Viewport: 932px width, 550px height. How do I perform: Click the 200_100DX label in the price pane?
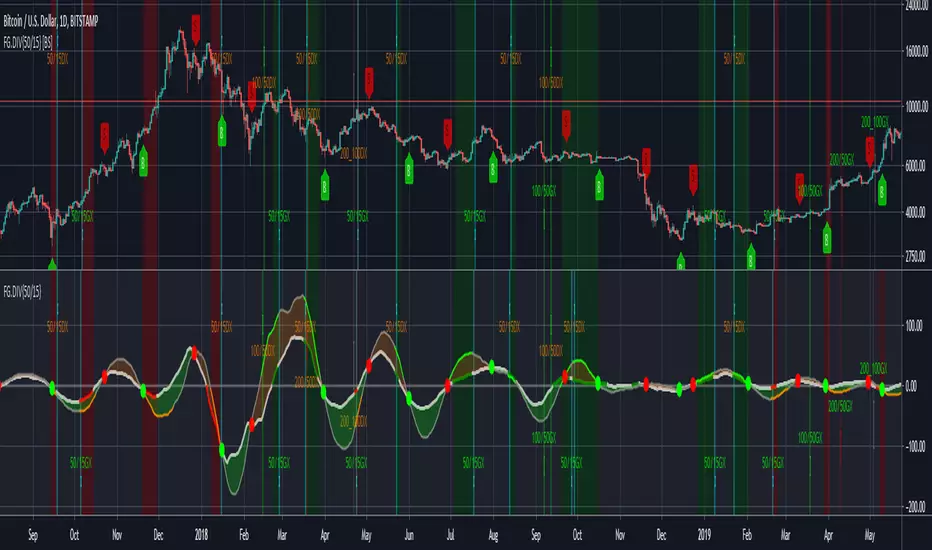tap(354, 154)
